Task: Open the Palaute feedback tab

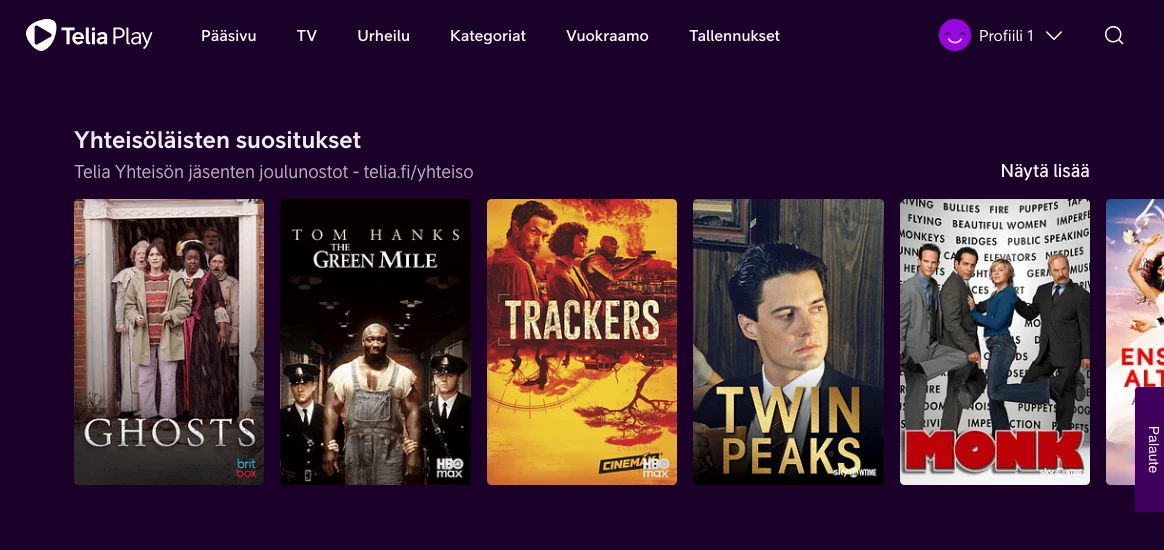Action: [x=1150, y=449]
